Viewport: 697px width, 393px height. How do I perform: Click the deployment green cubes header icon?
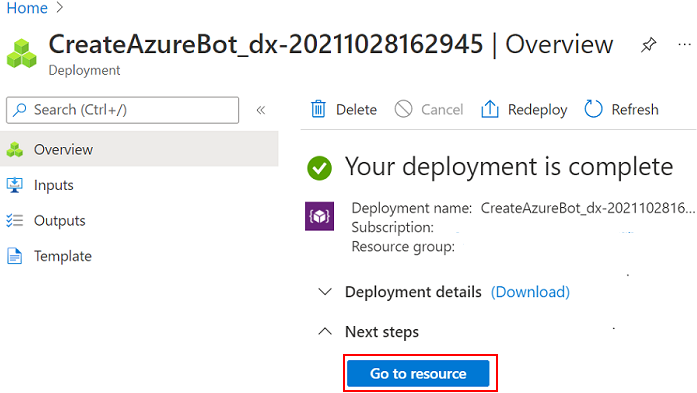22,53
